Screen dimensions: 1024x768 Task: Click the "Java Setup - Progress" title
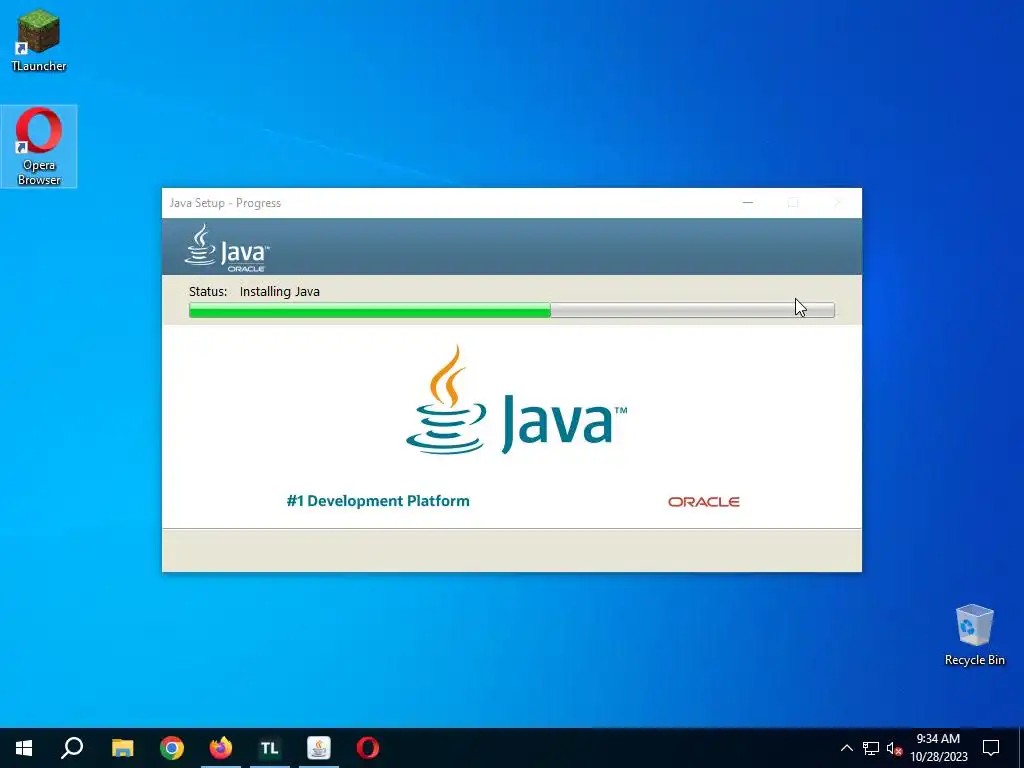tap(225, 203)
